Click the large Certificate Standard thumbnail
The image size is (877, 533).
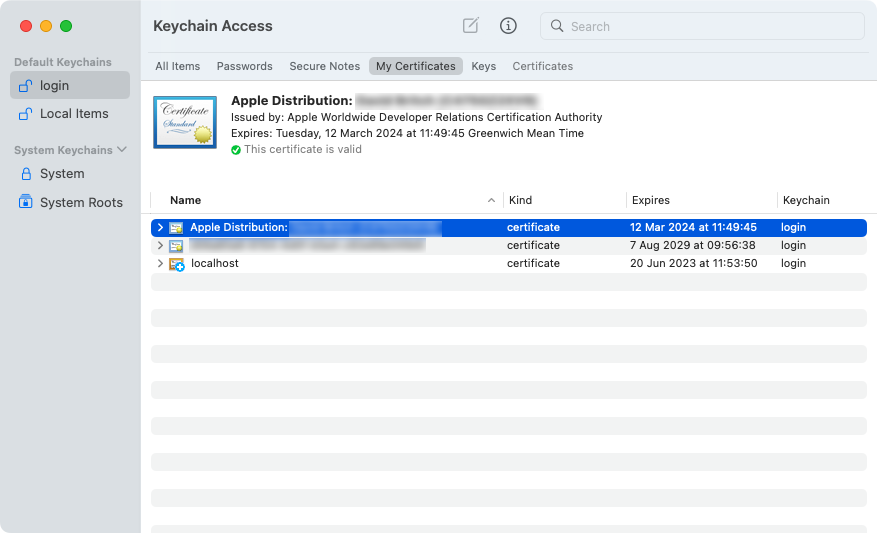(185, 122)
